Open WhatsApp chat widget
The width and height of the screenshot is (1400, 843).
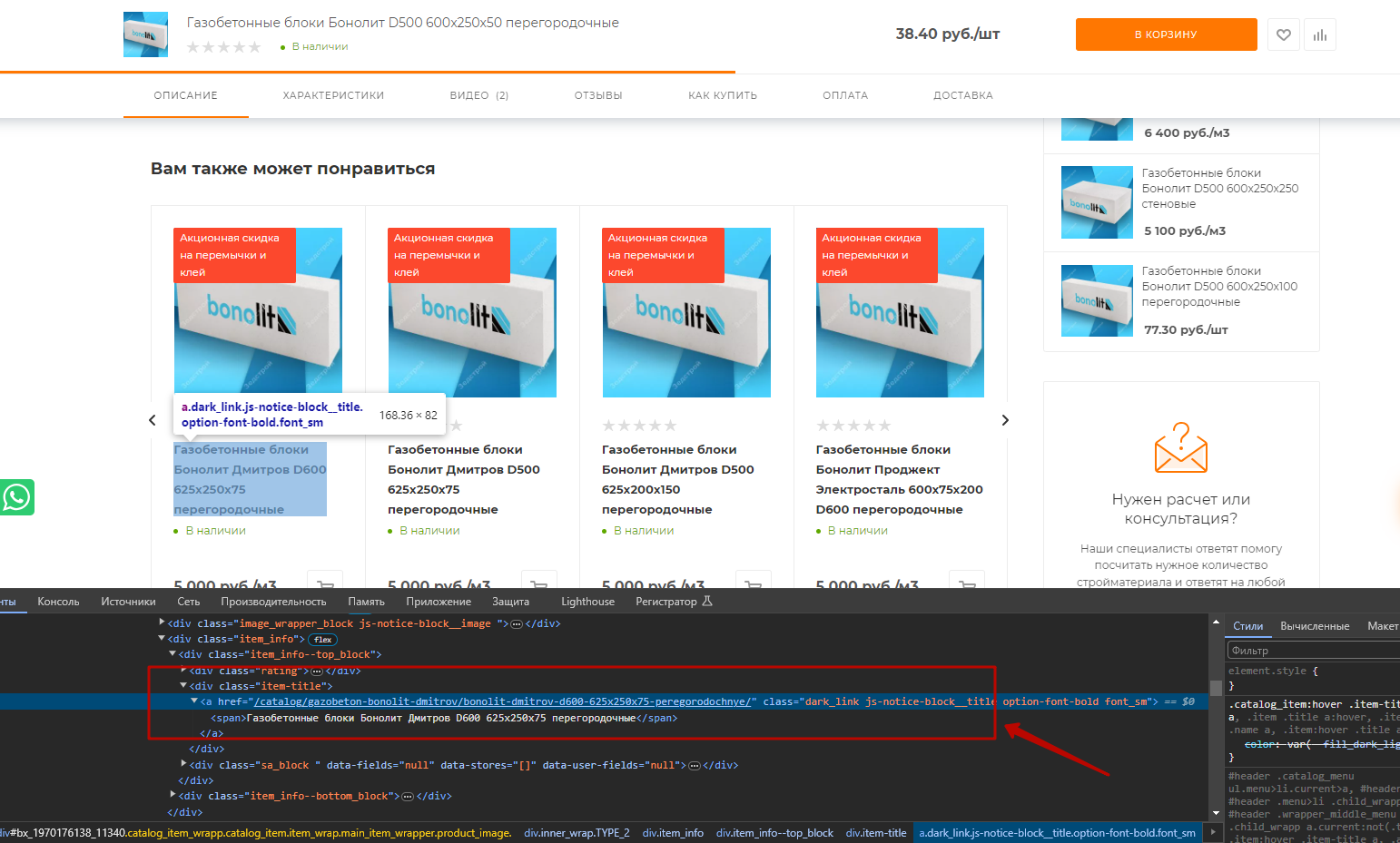pyautogui.click(x=16, y=497)
